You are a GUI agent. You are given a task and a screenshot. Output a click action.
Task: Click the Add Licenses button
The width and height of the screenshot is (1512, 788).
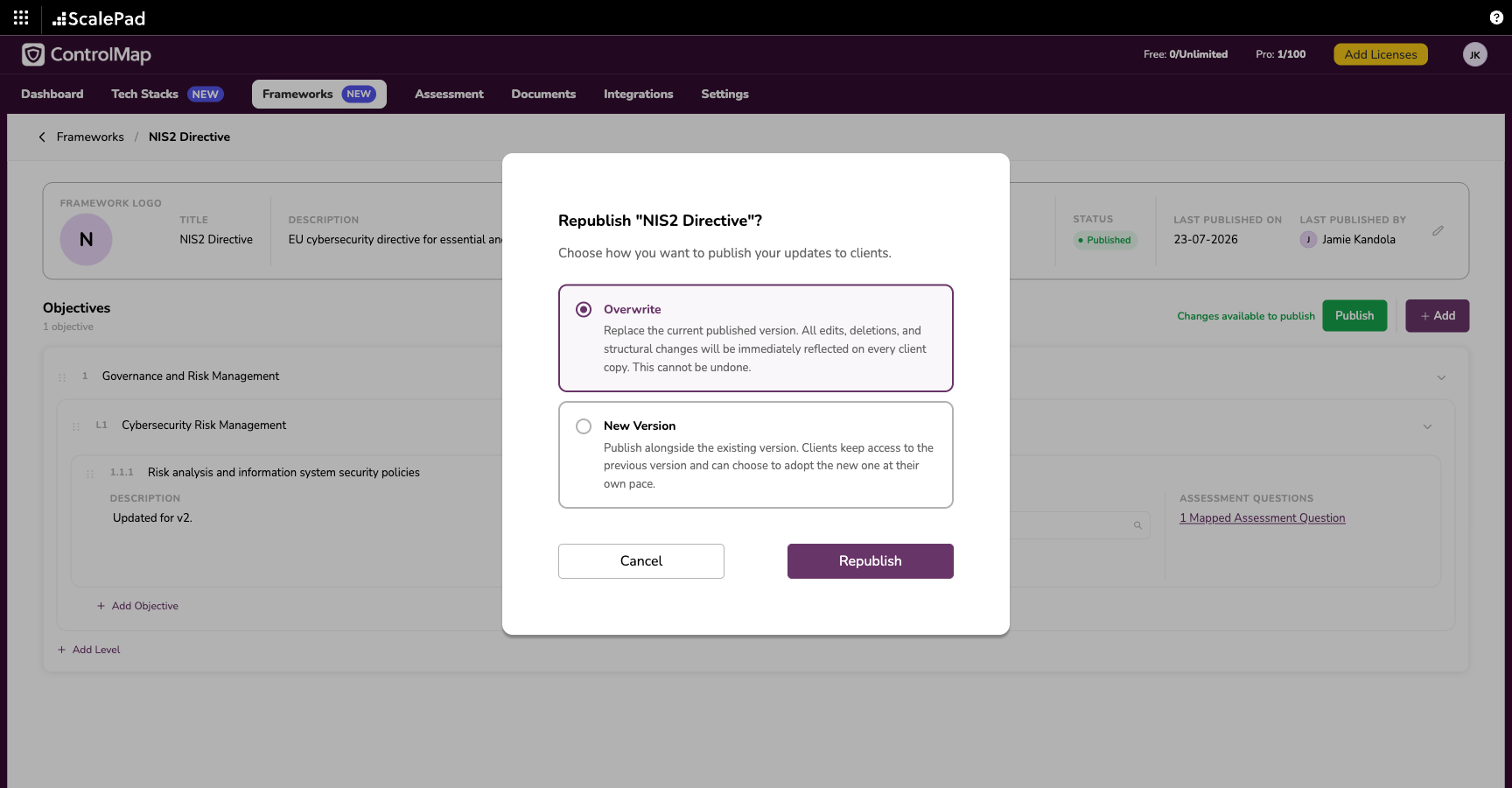point(1381,54)
